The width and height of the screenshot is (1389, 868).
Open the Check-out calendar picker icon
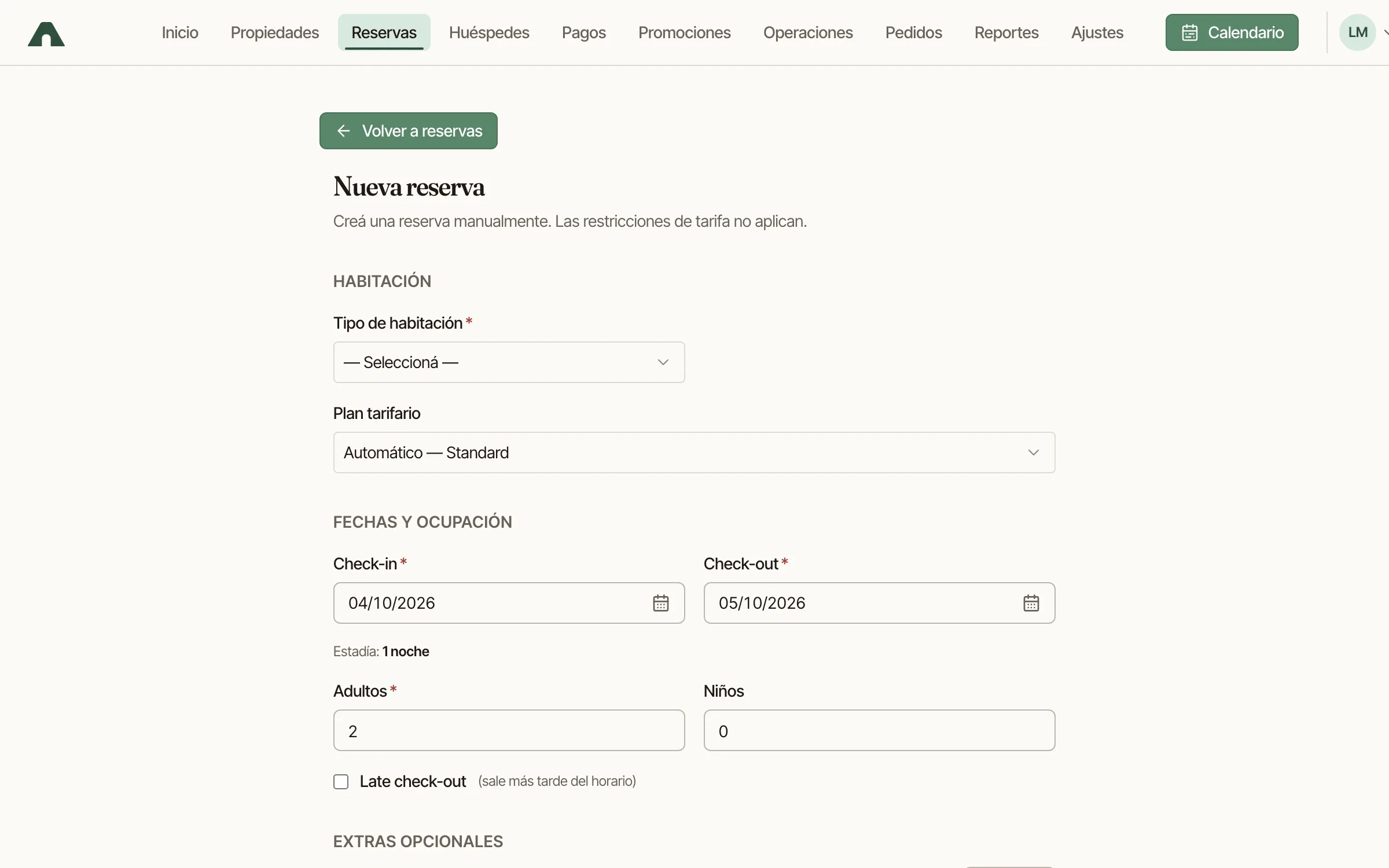coord(1031,603)
